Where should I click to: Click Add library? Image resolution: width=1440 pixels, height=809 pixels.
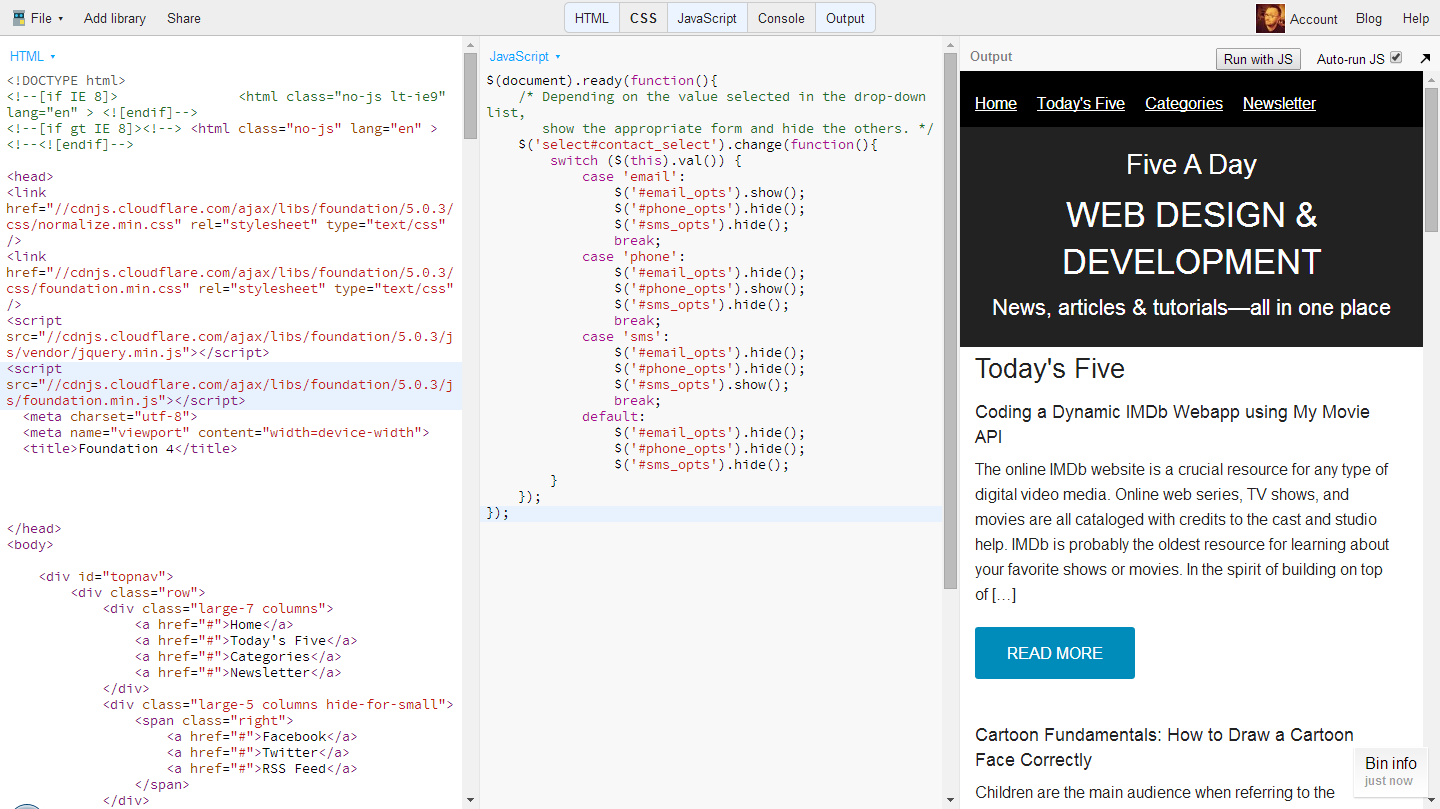point(115,18)
